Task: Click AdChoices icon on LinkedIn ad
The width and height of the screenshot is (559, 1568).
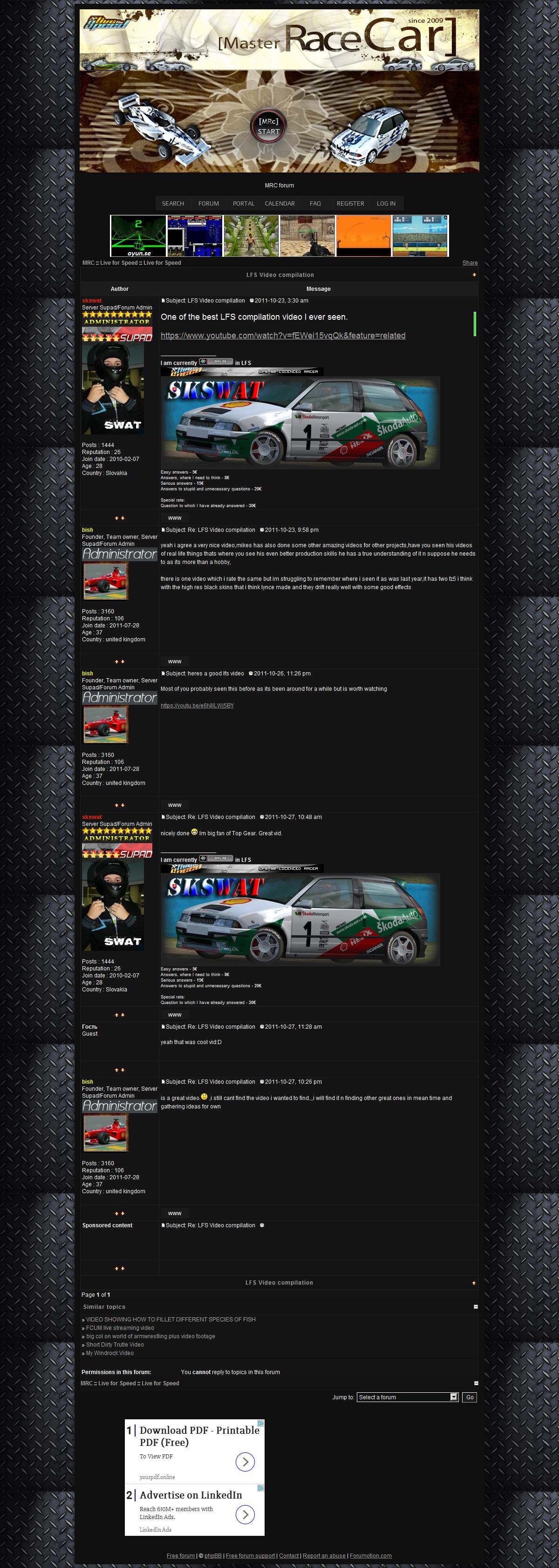Action: (261, 1488)
